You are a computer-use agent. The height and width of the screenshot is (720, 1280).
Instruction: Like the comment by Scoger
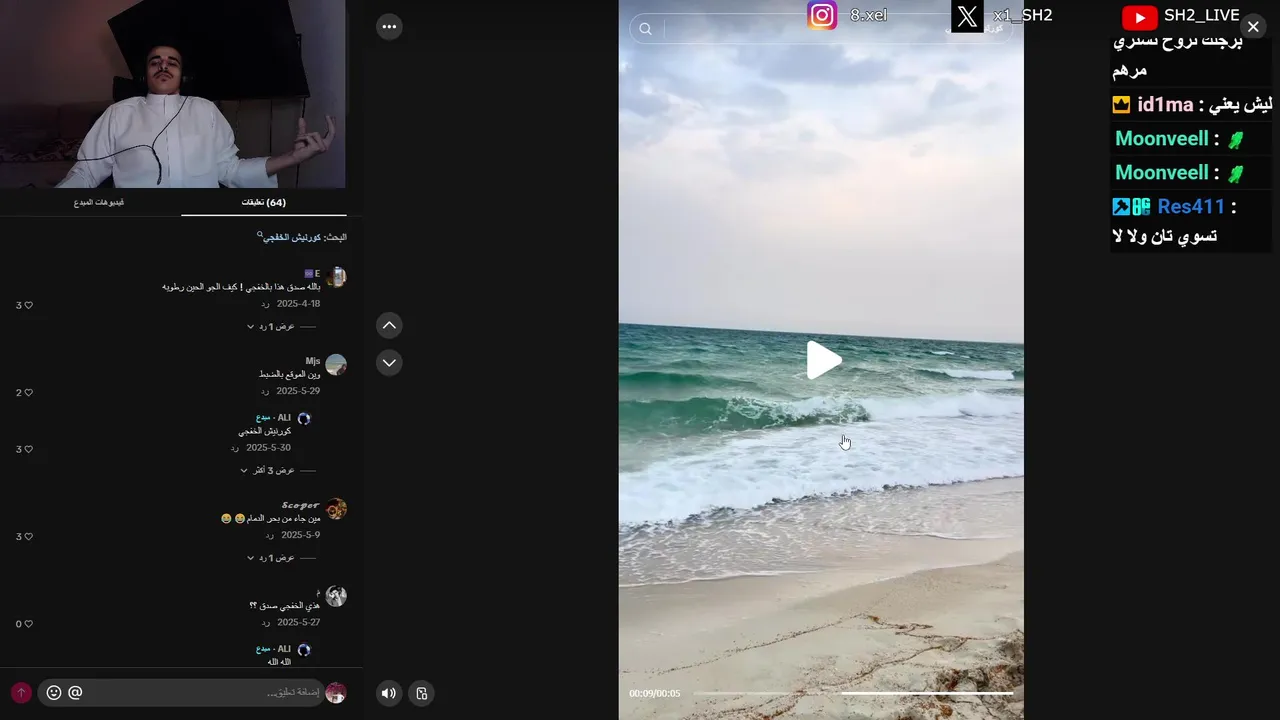(25, 537)
